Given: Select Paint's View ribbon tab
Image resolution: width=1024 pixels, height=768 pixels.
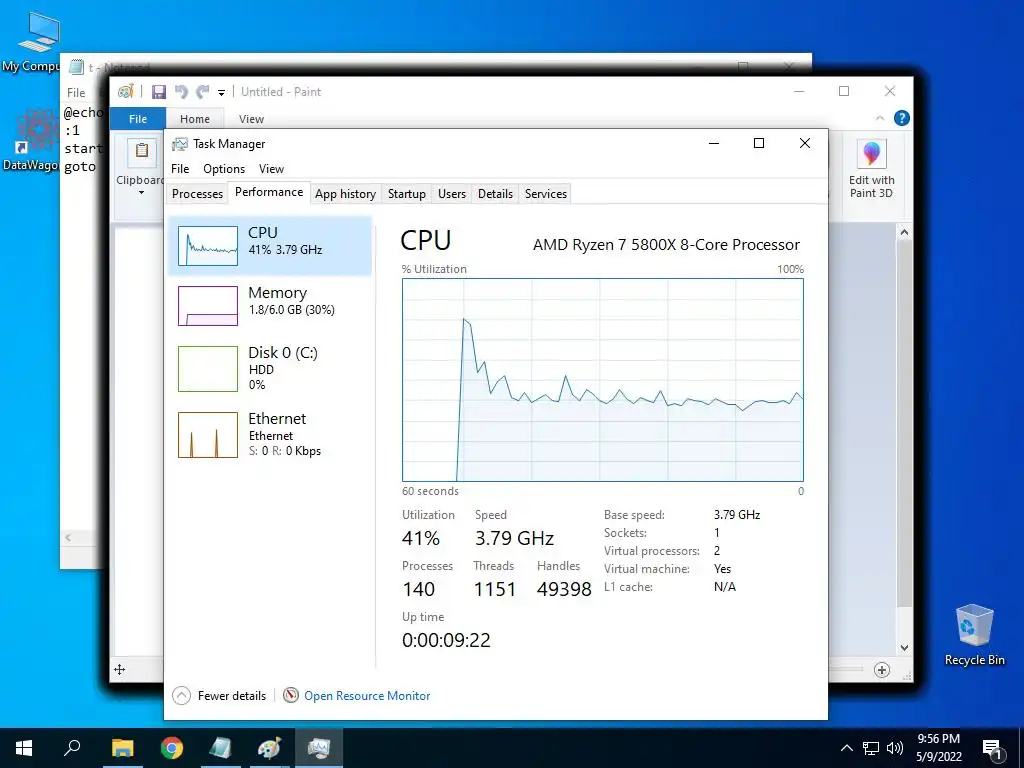Looking at the screenshot, I should (251, 119).
